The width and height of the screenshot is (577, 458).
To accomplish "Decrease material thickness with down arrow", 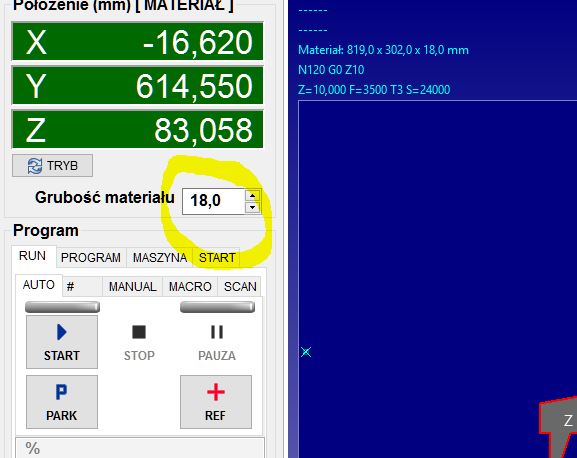I will [252, 207].
